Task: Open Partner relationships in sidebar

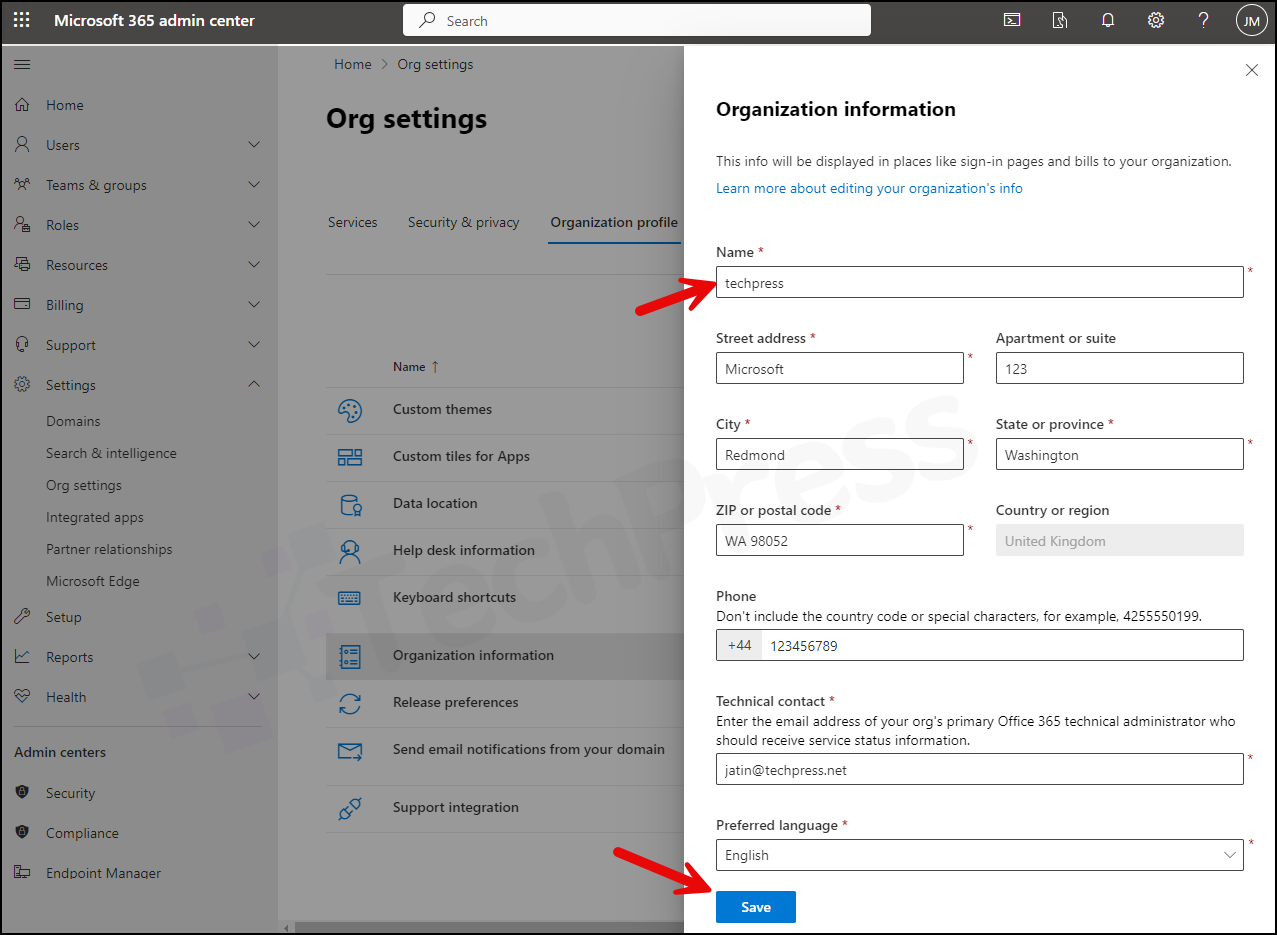Action: pyautogui.click(x=109, y=549)
